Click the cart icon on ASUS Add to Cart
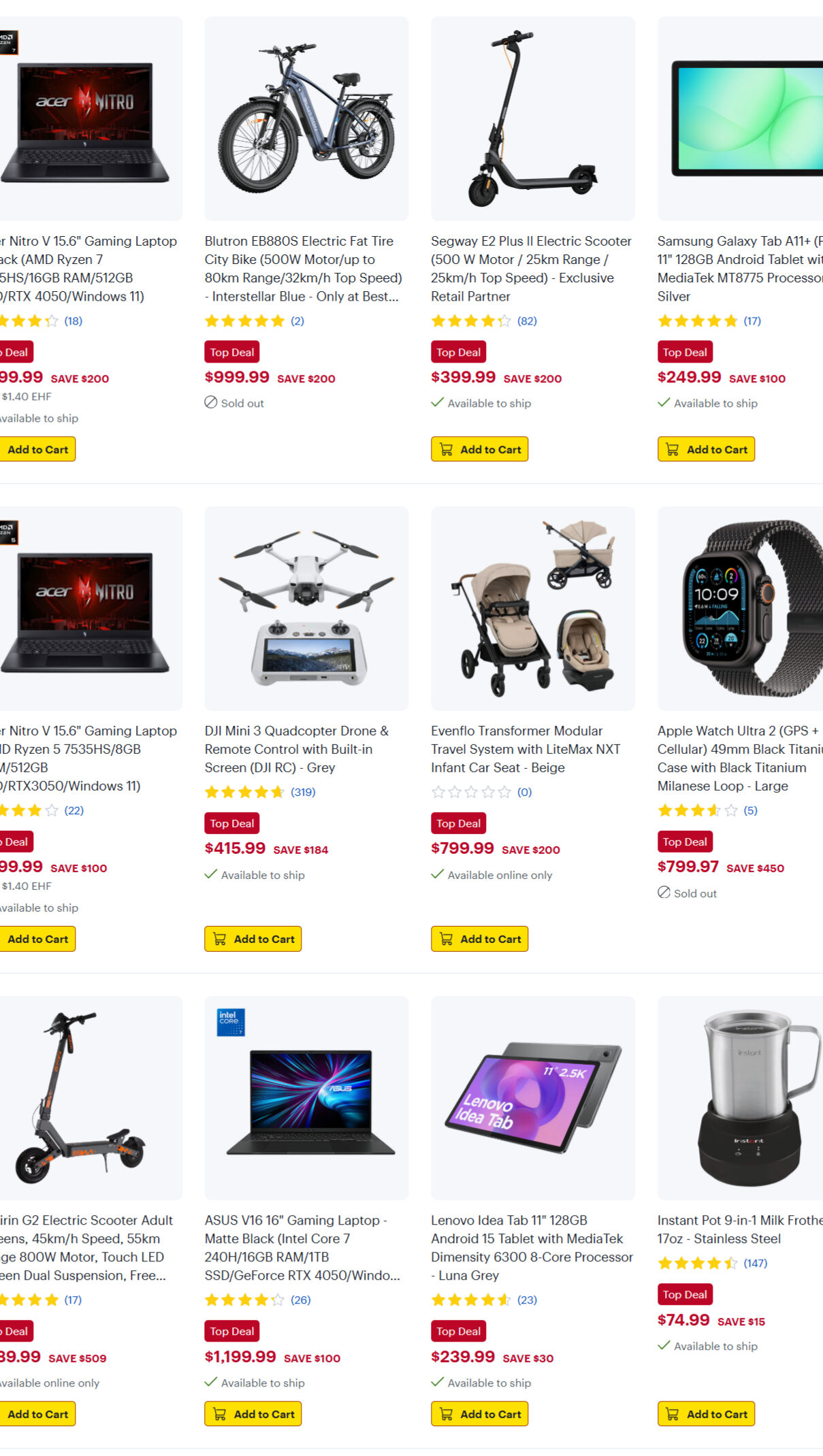 (220, 1414)
